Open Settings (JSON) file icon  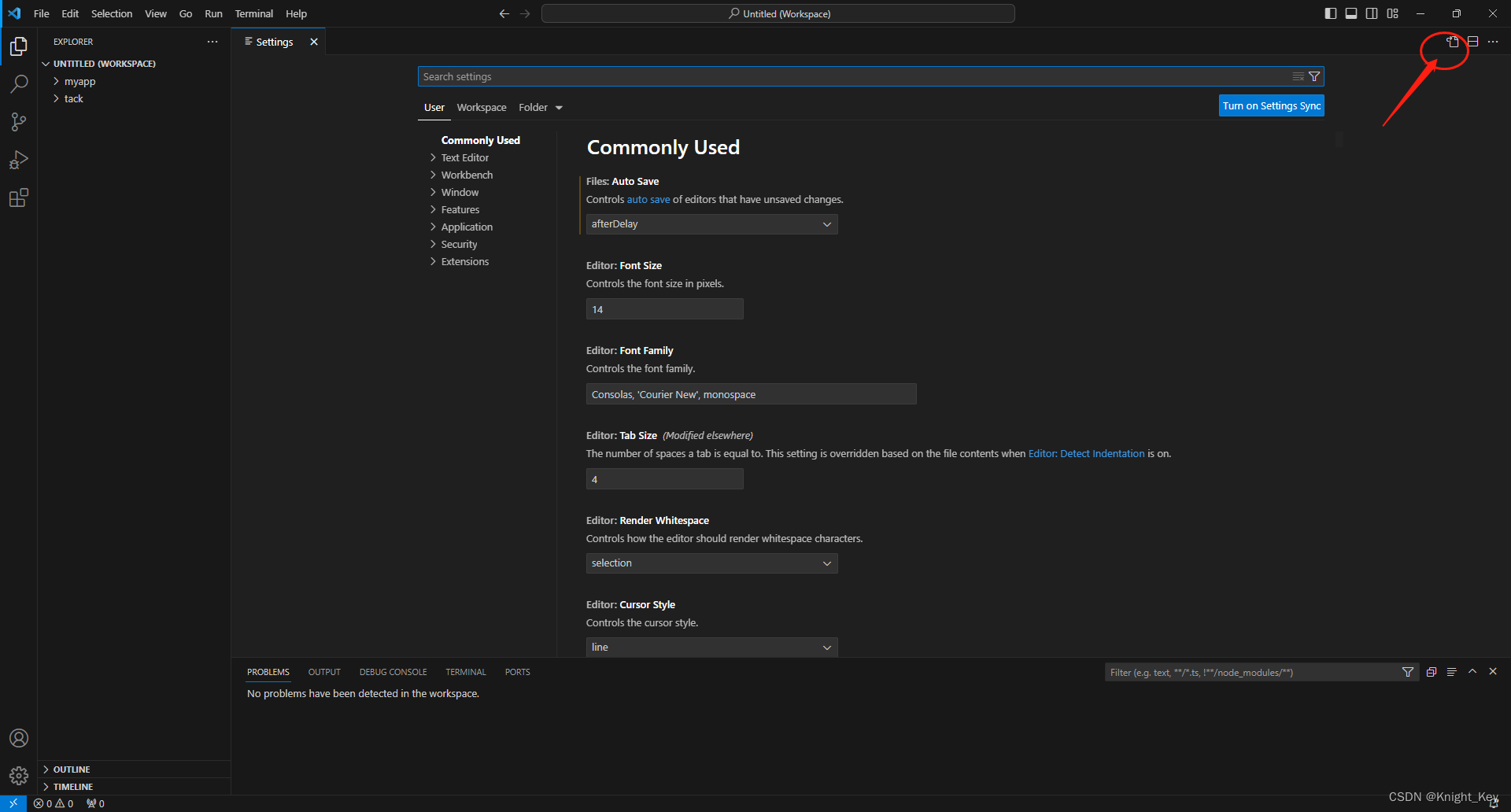pyautogui.click(x=1453, y=42)
